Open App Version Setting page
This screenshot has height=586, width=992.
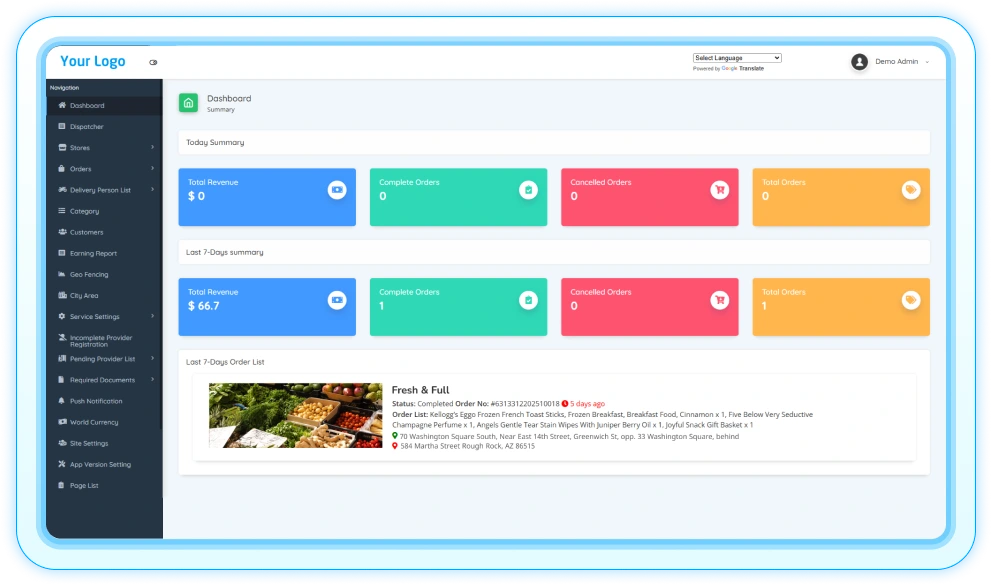click(104, 464)
